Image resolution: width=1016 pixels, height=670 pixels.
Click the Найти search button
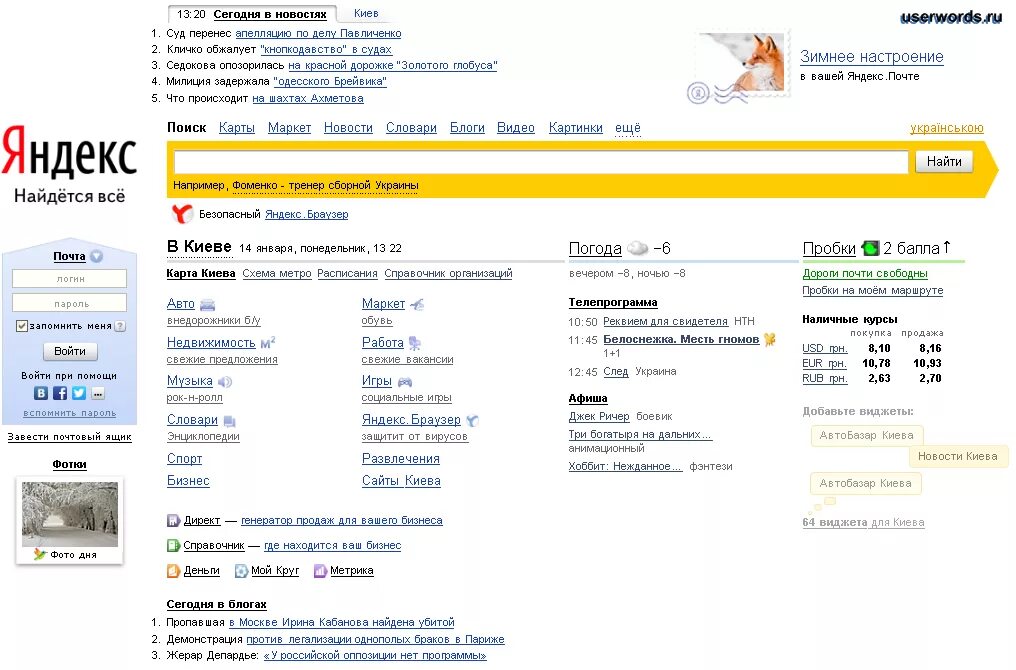tap(944, 161)
